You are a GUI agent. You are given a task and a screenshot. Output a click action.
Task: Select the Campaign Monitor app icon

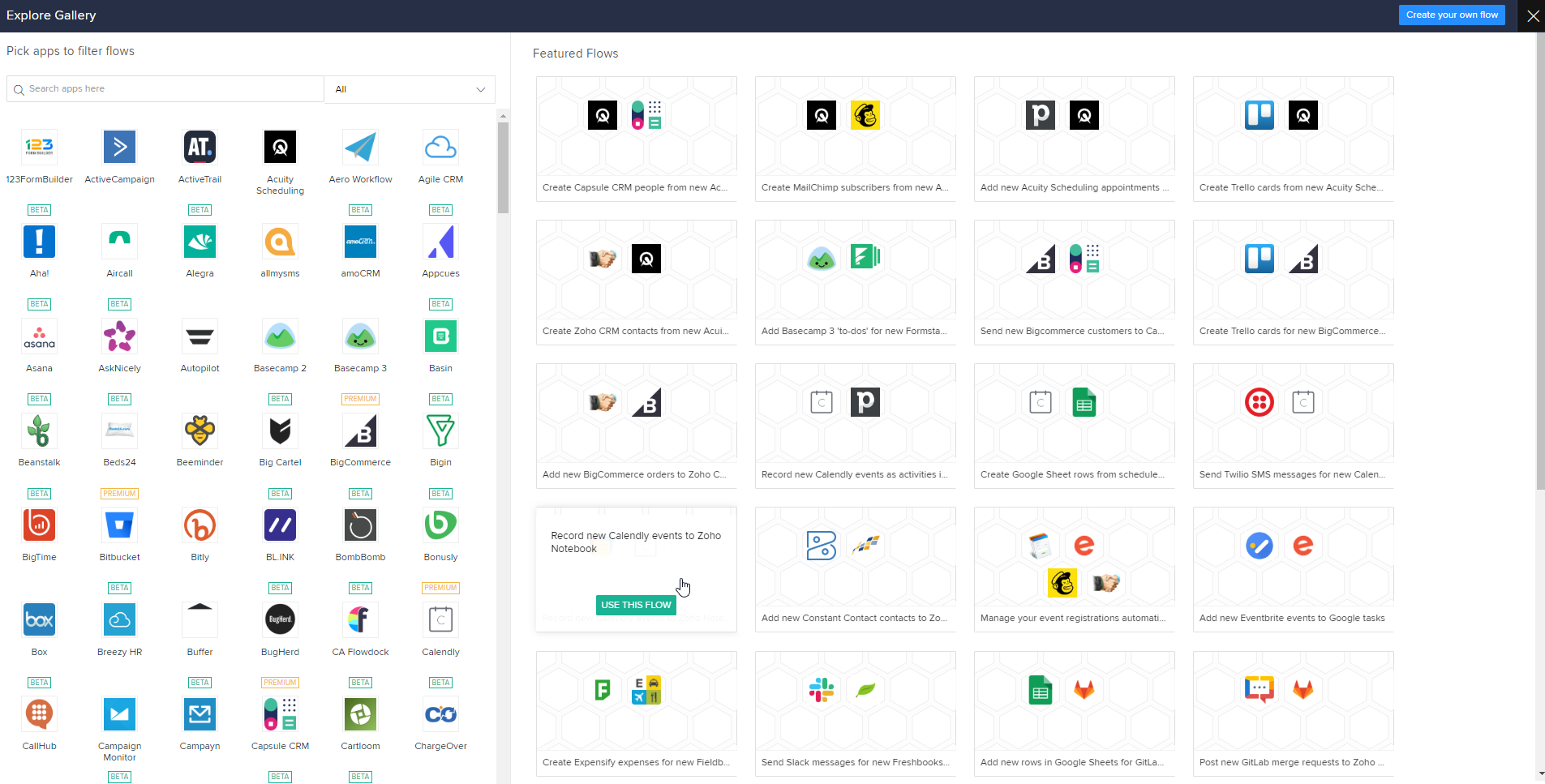pos(119,714)
